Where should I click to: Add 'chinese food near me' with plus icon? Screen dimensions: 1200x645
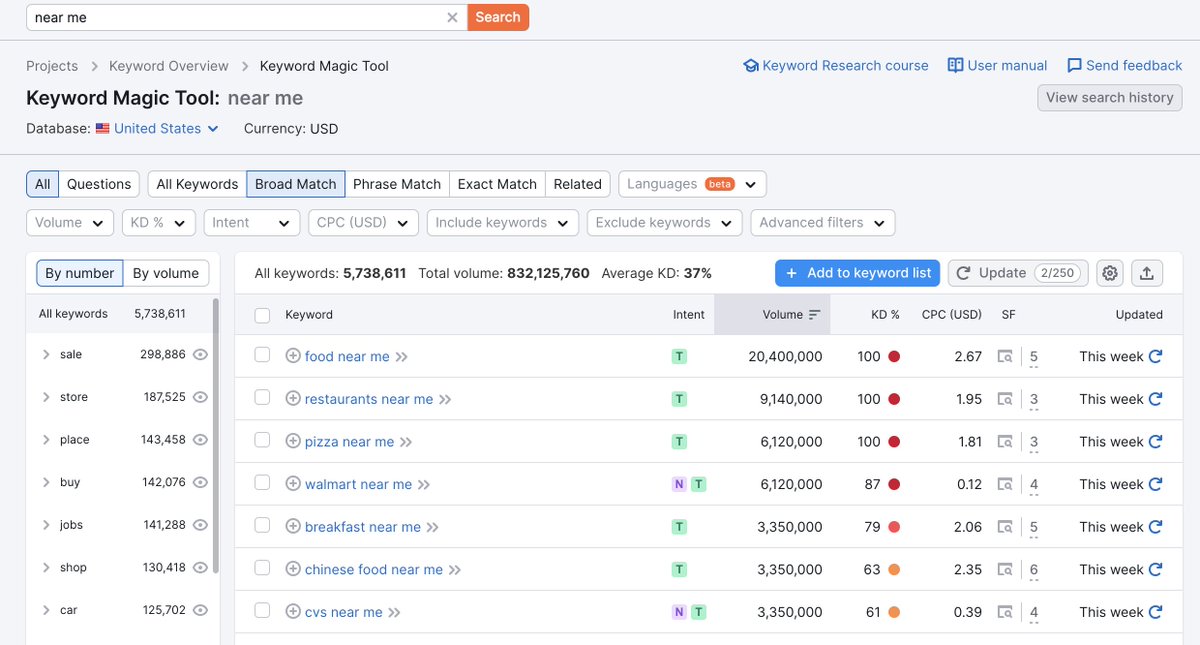click(x=293, y=569)
